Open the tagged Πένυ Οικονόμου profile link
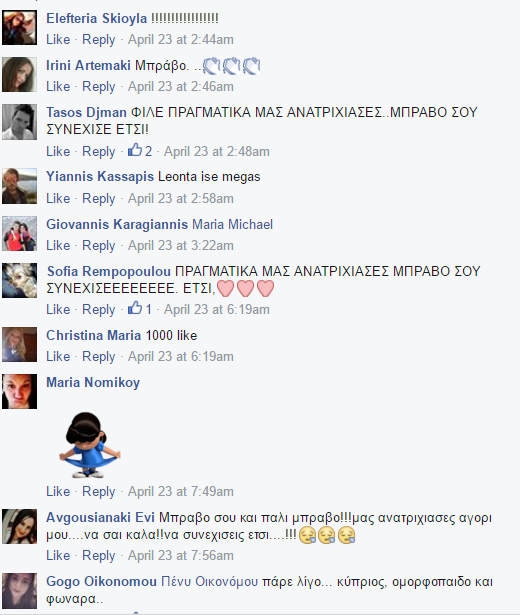This screenshot has height=615, width=520. 210,582
